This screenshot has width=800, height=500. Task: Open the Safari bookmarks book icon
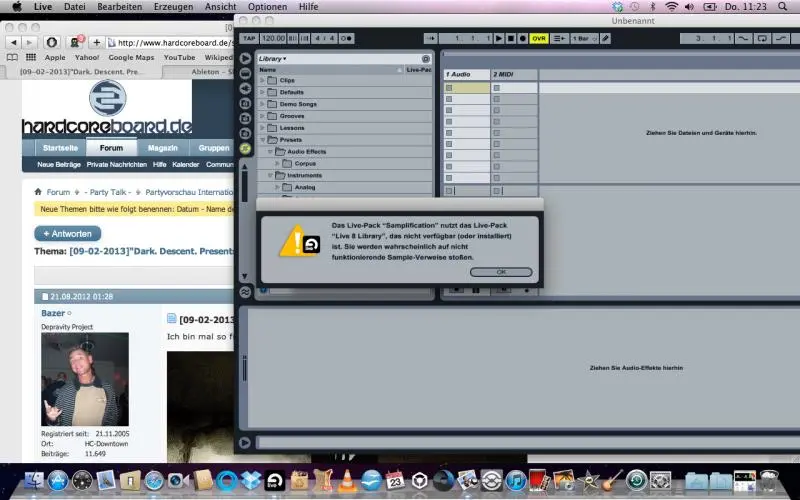[13, 58]
